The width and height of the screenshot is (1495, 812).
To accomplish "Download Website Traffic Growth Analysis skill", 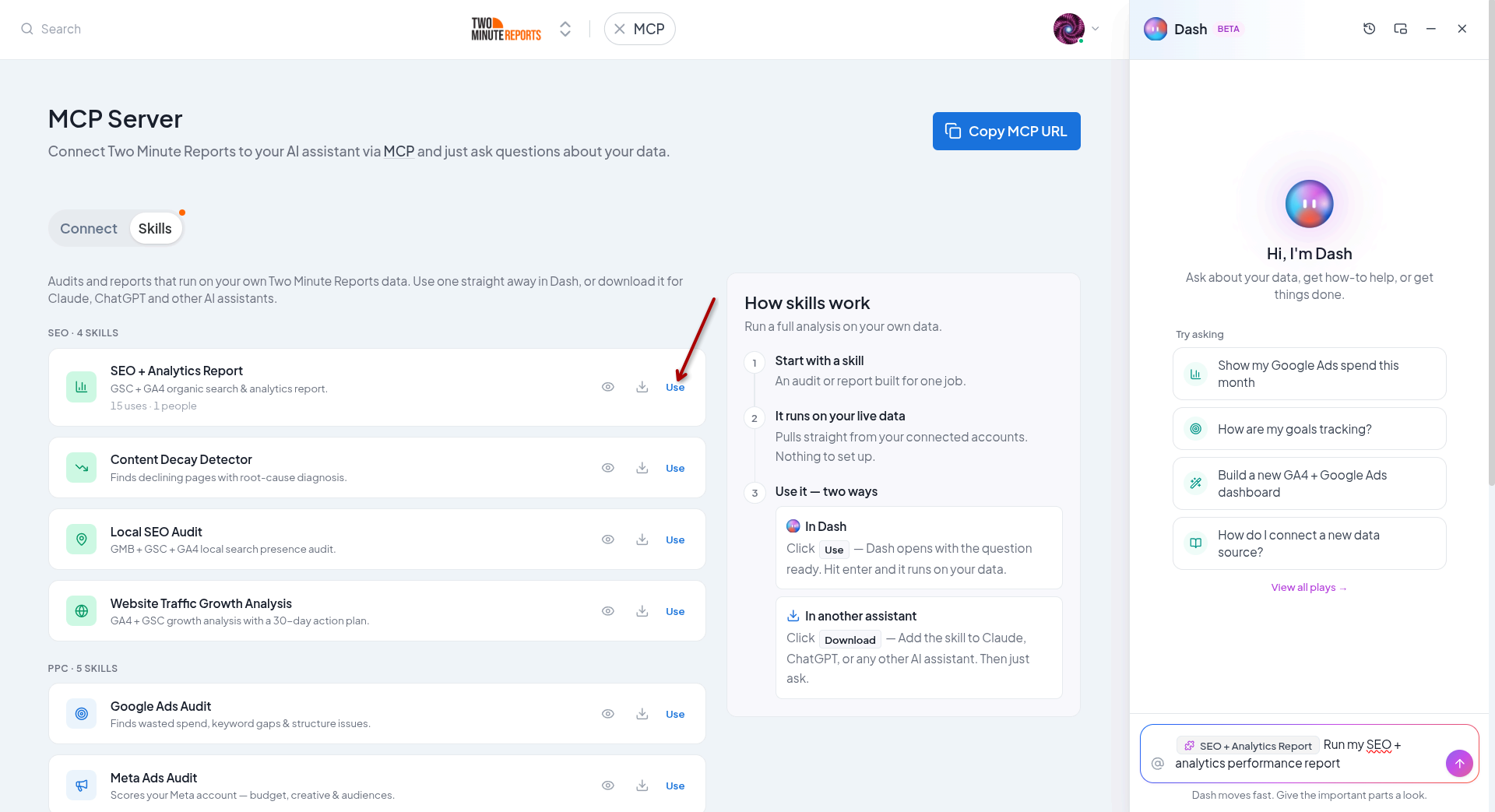I will click(x=642, y=611).
